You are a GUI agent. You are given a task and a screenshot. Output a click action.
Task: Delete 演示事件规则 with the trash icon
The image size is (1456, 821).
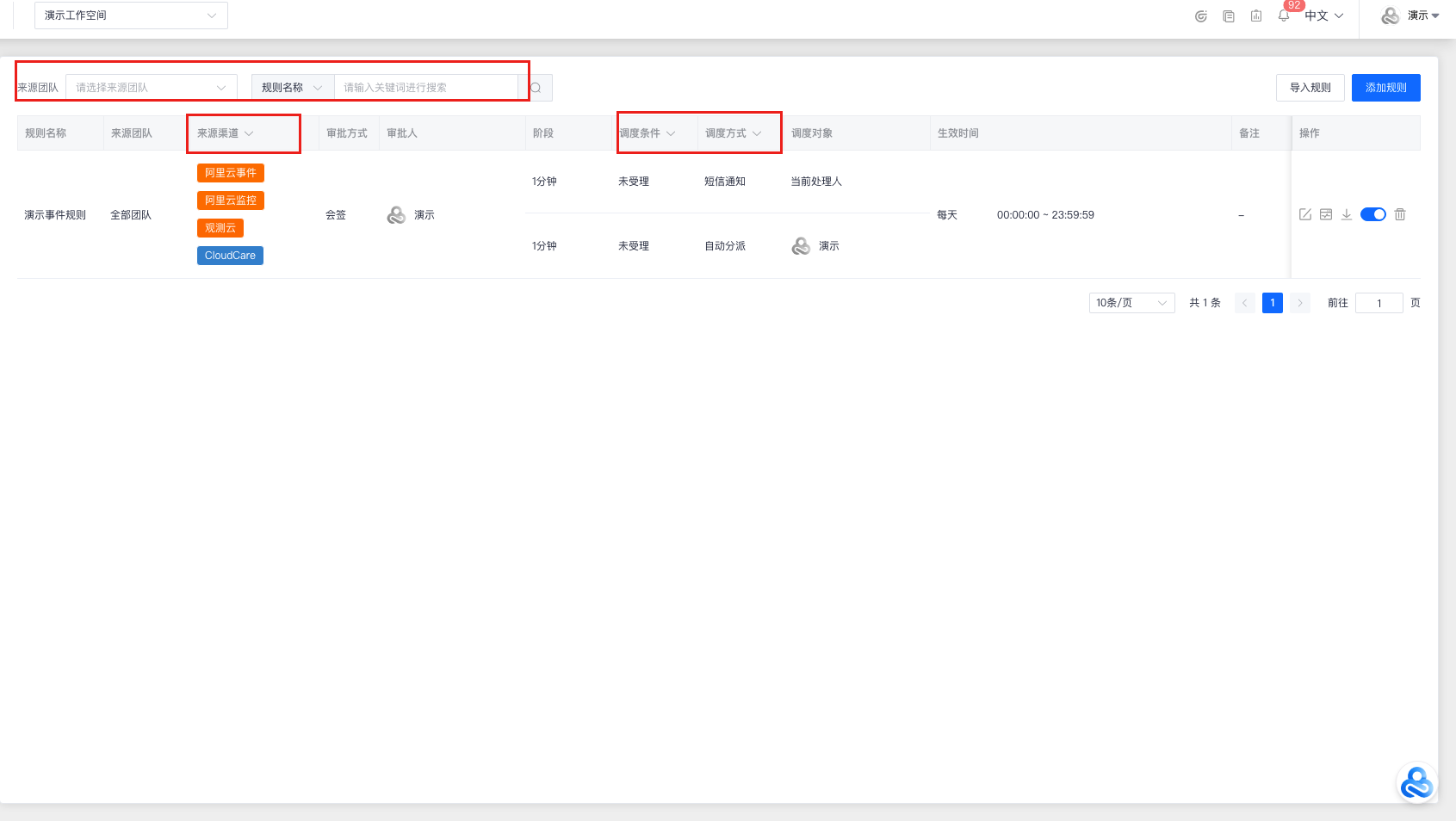(x=1400, y=214)
